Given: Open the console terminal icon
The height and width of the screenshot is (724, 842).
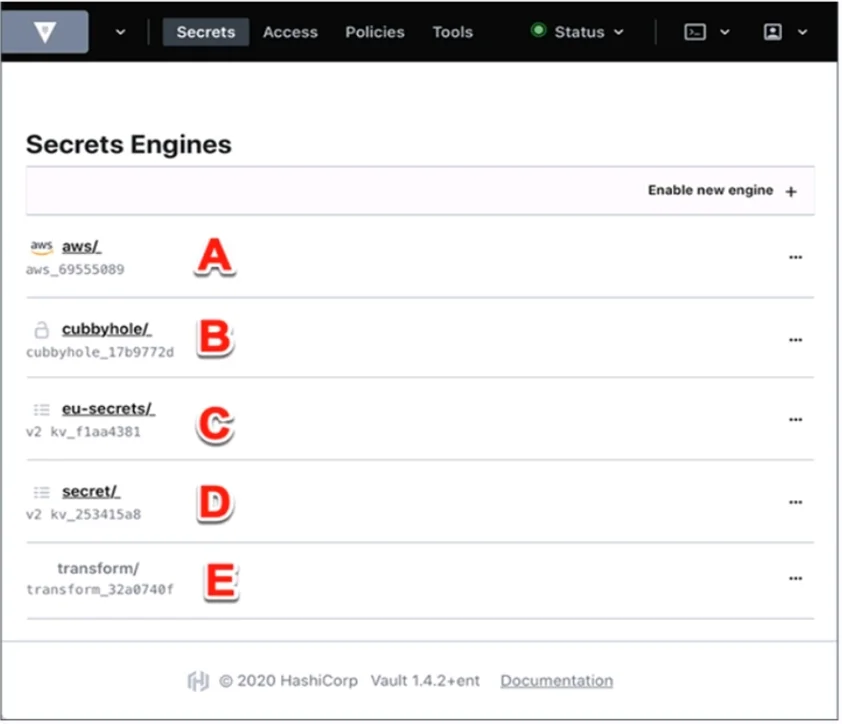Looking at the screenshot, I should 695,32.
